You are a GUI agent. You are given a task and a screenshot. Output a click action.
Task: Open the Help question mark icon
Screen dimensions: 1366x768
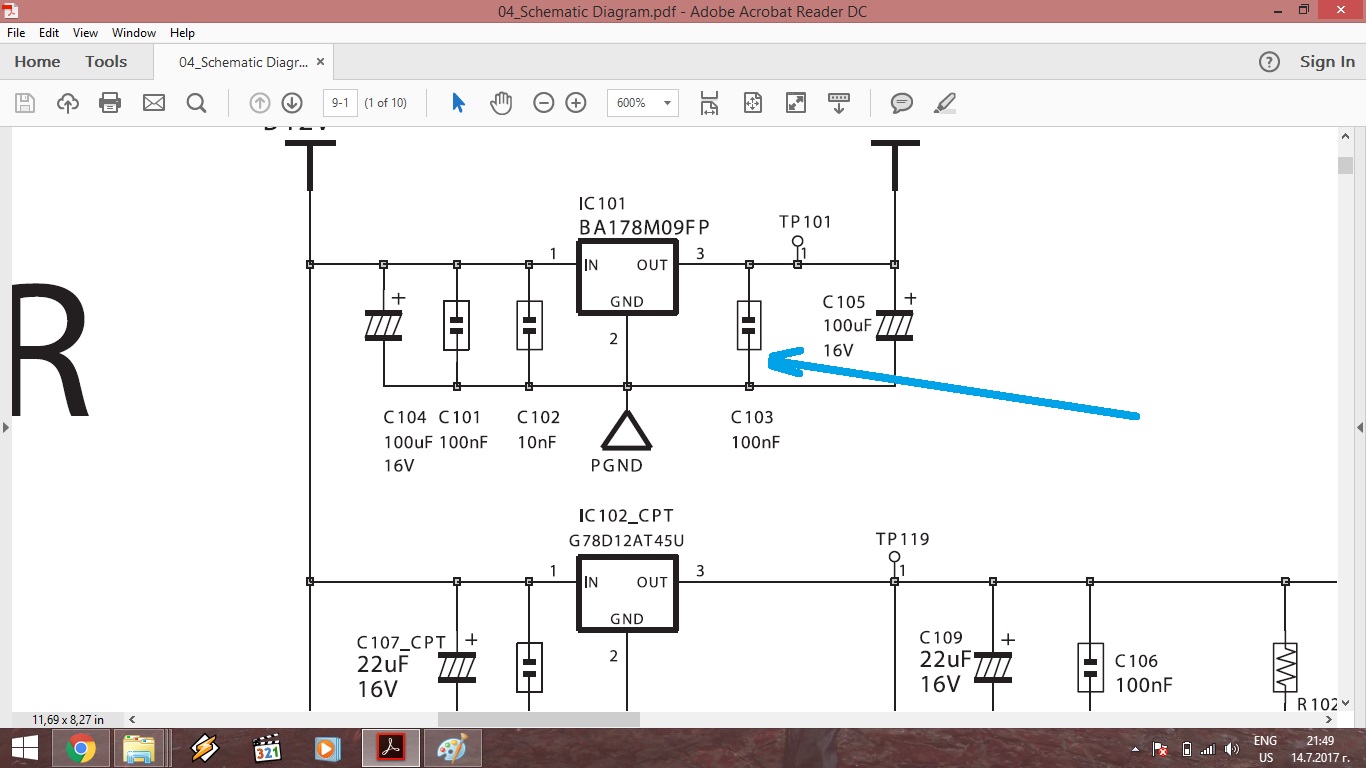pos(1269,62)
